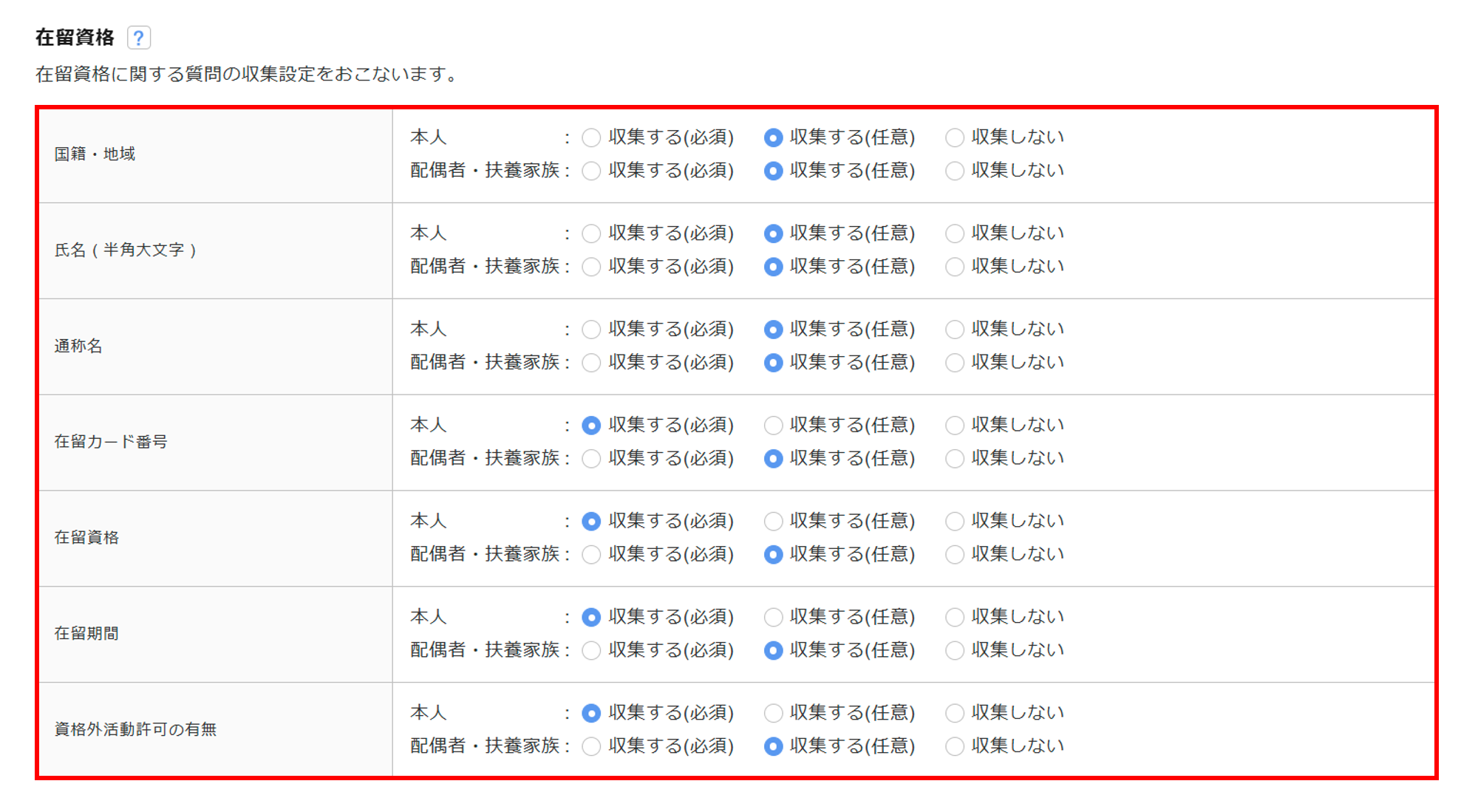Set 資格外活動許可の有無 配偶者・扶養家族 to 収集する(必須)
The width and height of the screenshot is (1478, 812).
click(x=591, y=746)
